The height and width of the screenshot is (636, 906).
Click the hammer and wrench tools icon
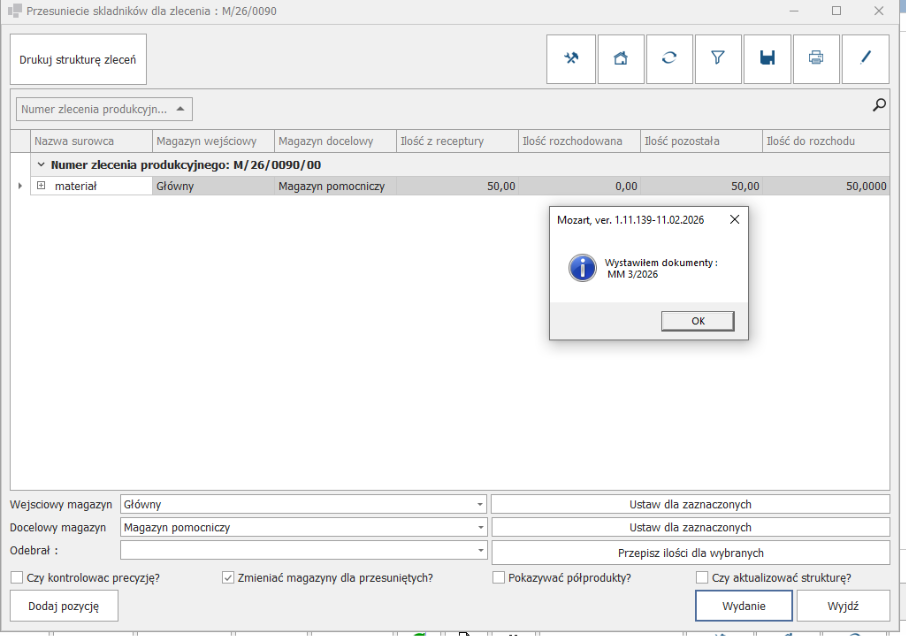tap(571, 59)
